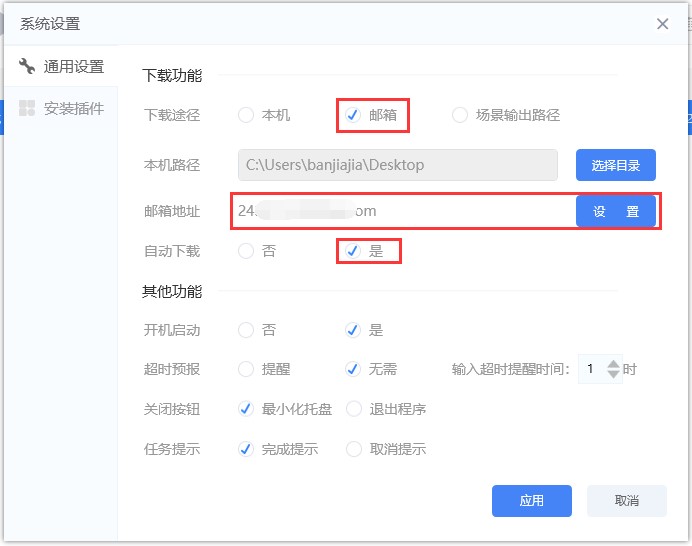Click the 本机路径 path field
The width and height of the screenshot is (692, 546).
coord(398,165)
